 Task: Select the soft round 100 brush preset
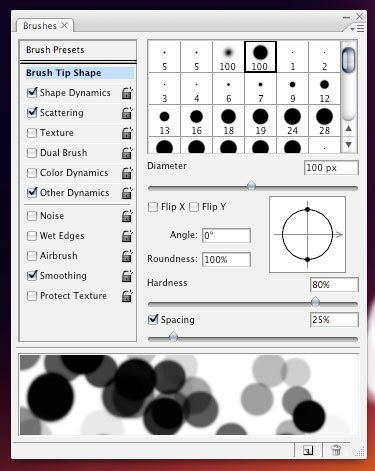(x=228, y=57)
